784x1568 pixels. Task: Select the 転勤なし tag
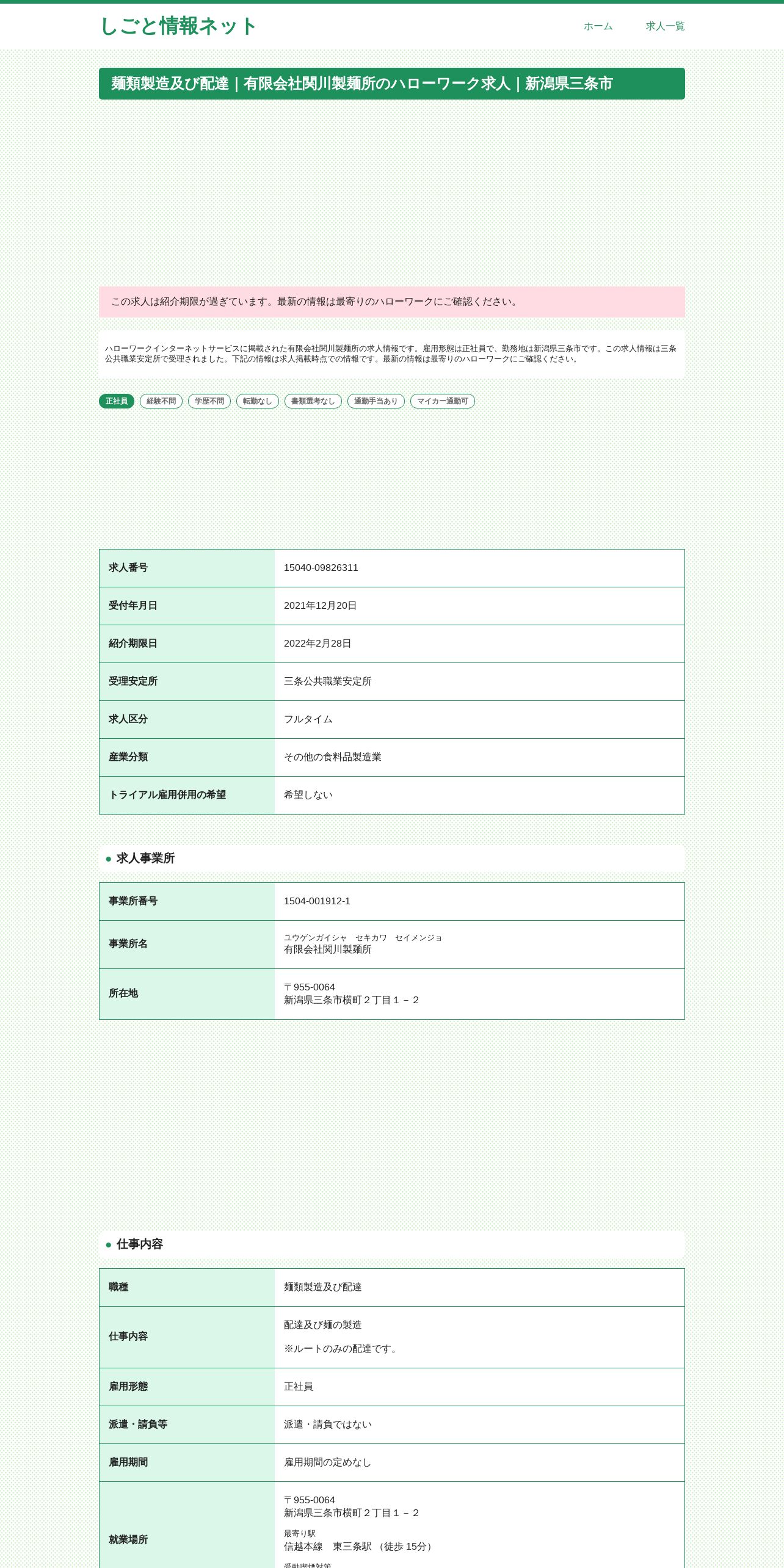pyautogui.click(x=258, y=401)
